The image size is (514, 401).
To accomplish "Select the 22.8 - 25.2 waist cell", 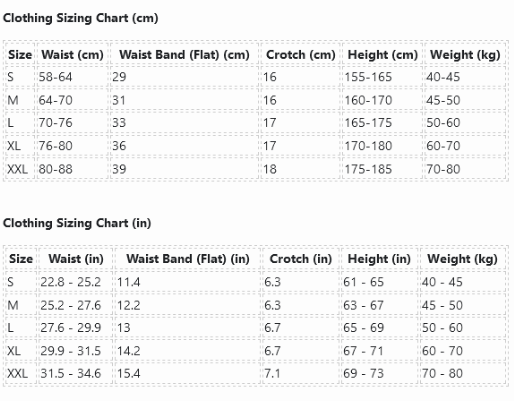I will (71, 282).
